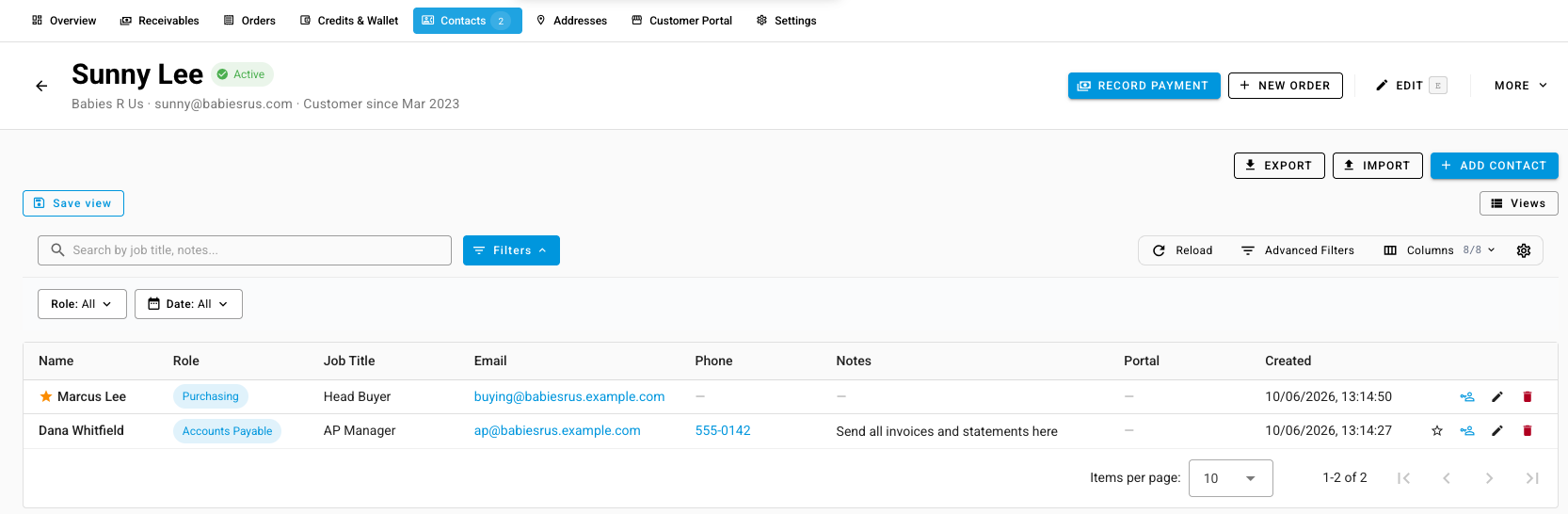Click the settings gear in table toolbar
The image size is (1568, 514).
(1524, 250)
